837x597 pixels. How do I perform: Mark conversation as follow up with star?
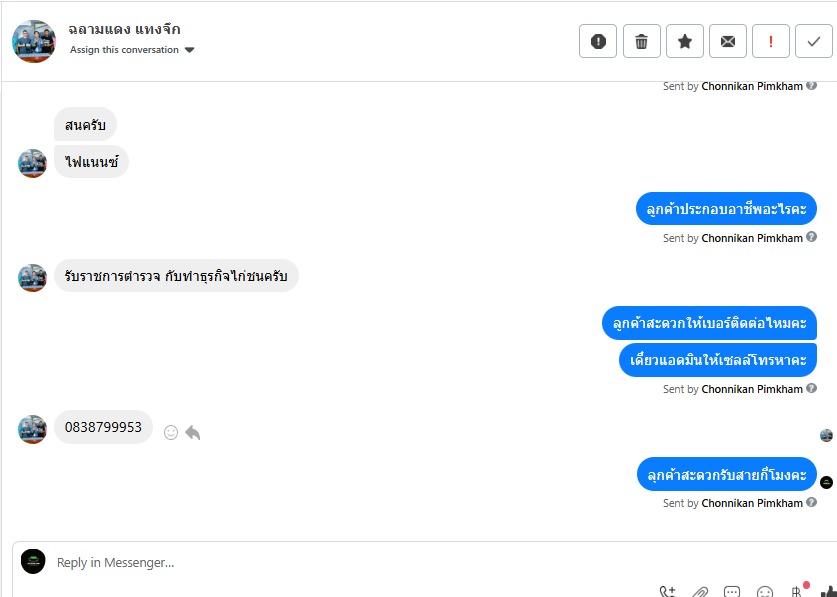tap(685, 41)
